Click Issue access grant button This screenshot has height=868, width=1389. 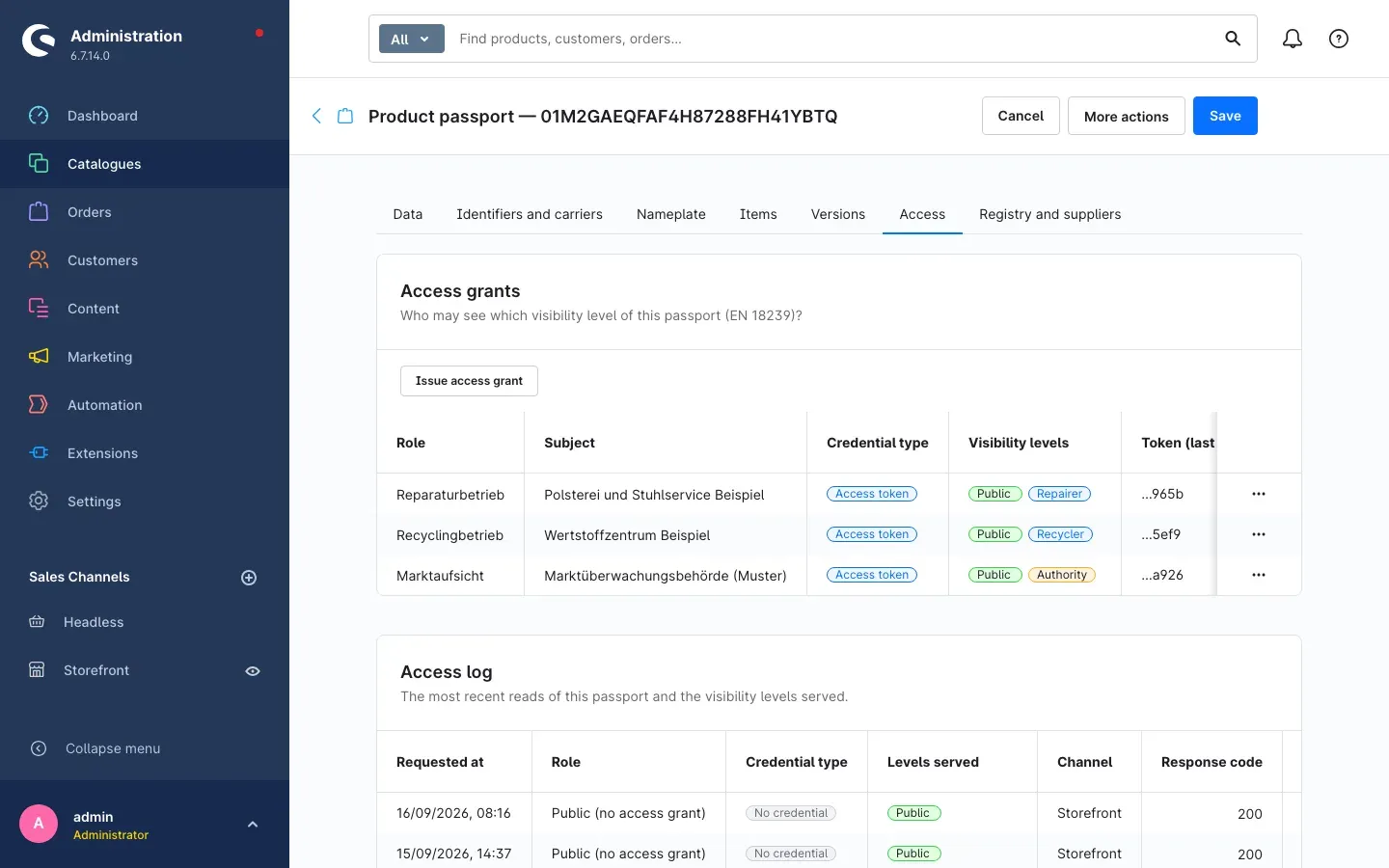coord(469,381)
